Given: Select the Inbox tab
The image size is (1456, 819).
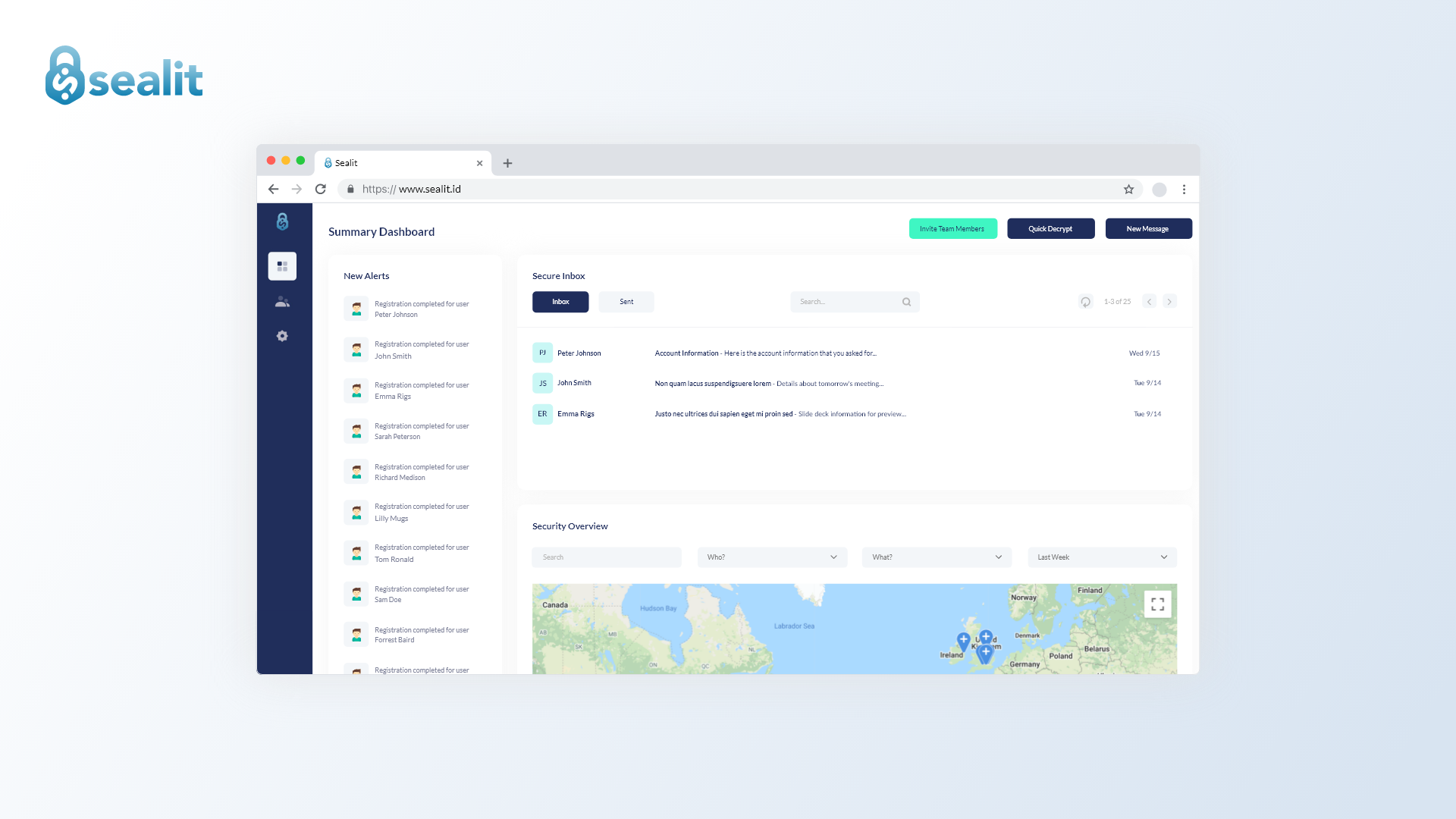Looking at the screenshot, I should (560, 302).
